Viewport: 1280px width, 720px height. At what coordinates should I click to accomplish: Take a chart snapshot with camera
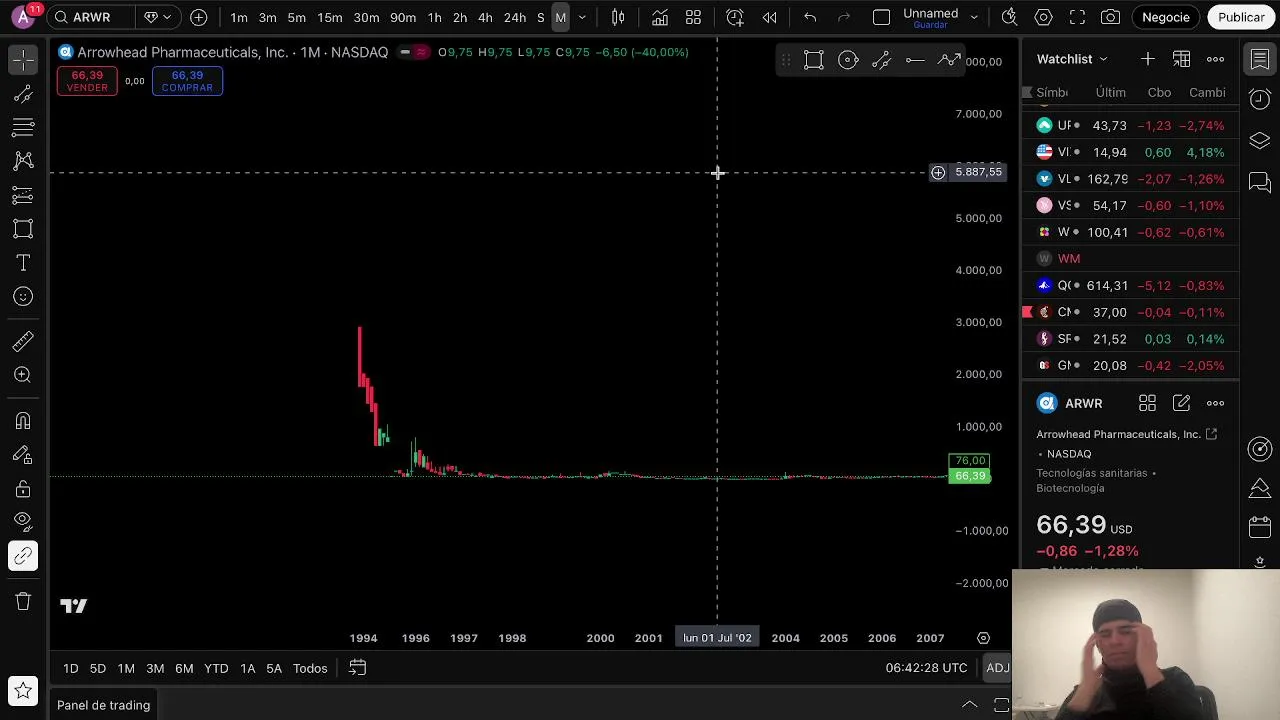[1111, 17]
